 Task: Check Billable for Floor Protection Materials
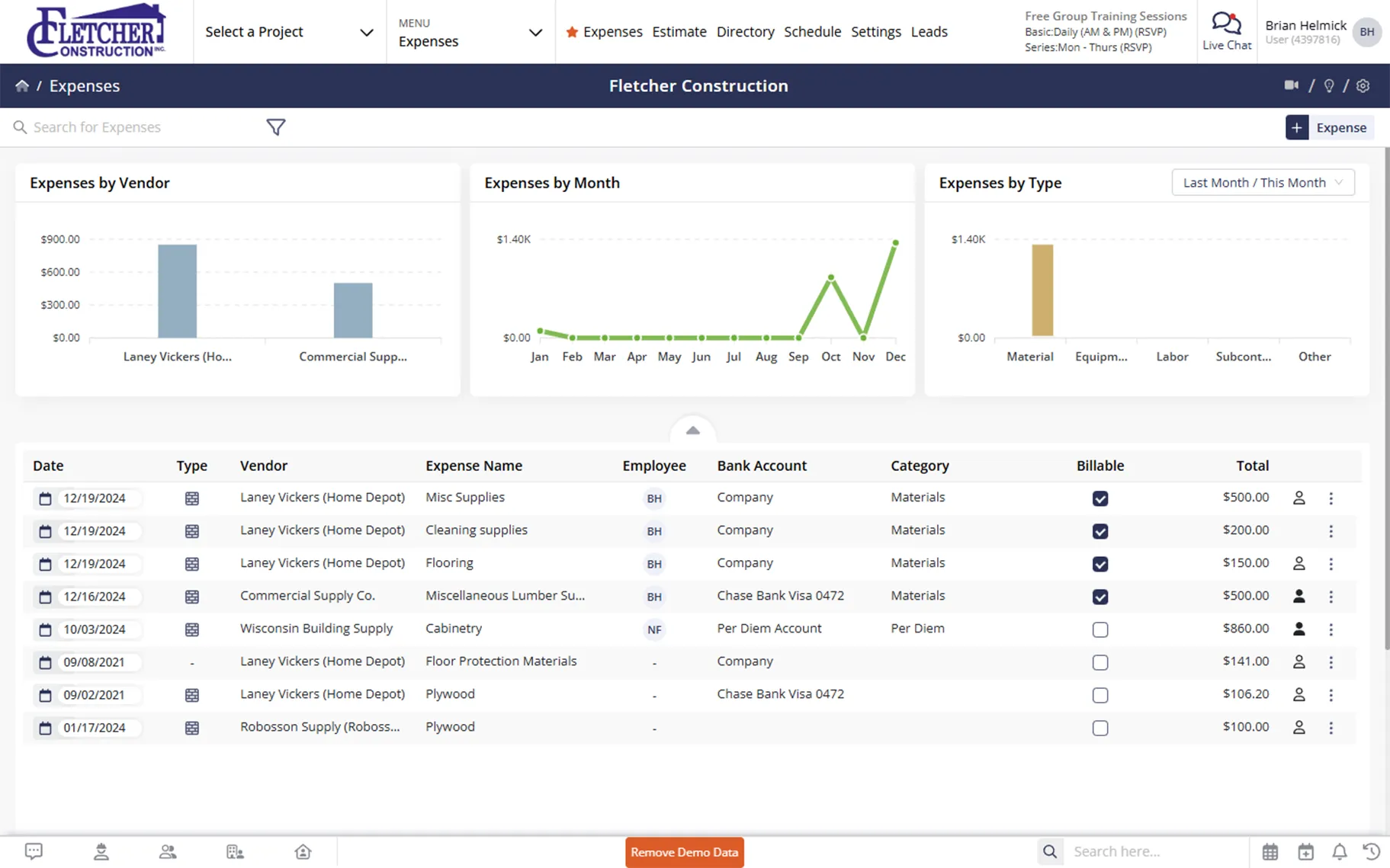pyautogui.click(x=1100, y=662)
